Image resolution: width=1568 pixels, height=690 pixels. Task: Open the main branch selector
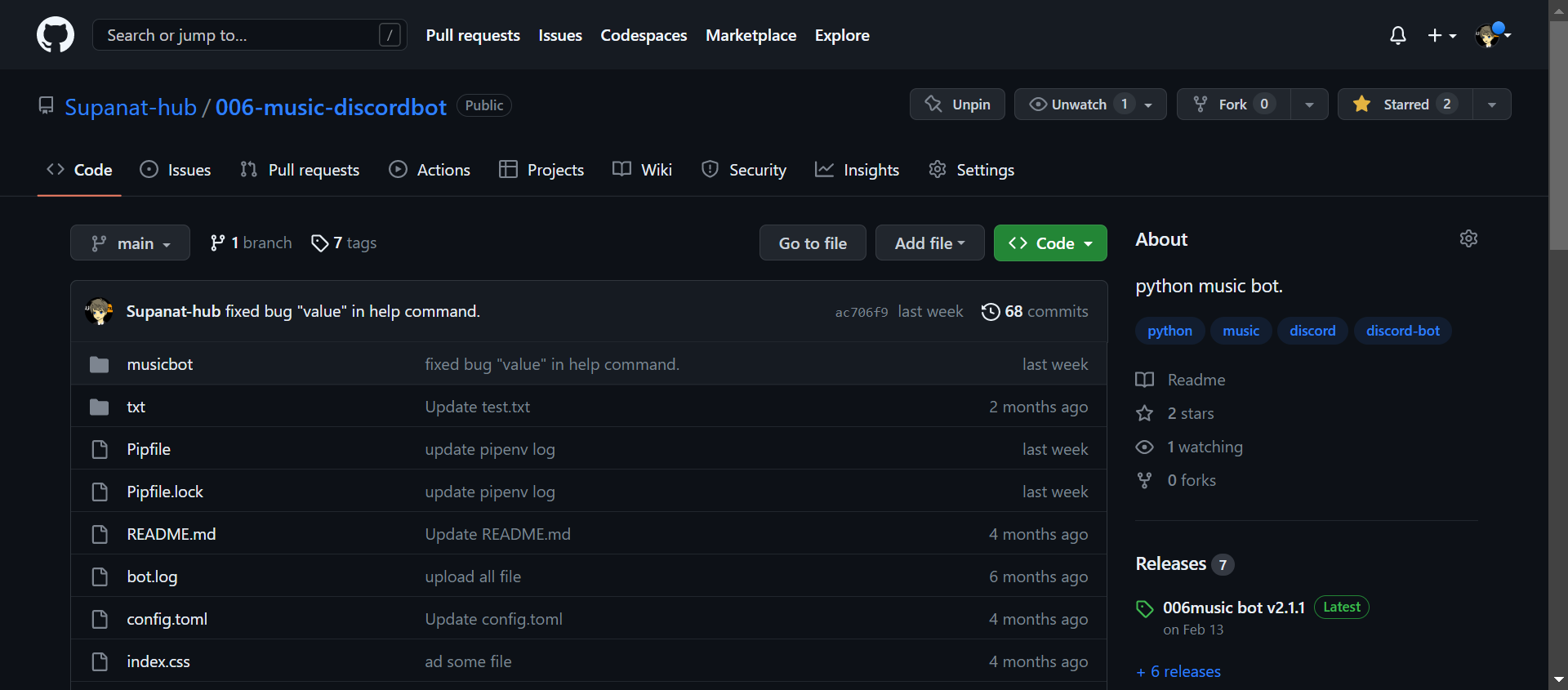point(130,243)
